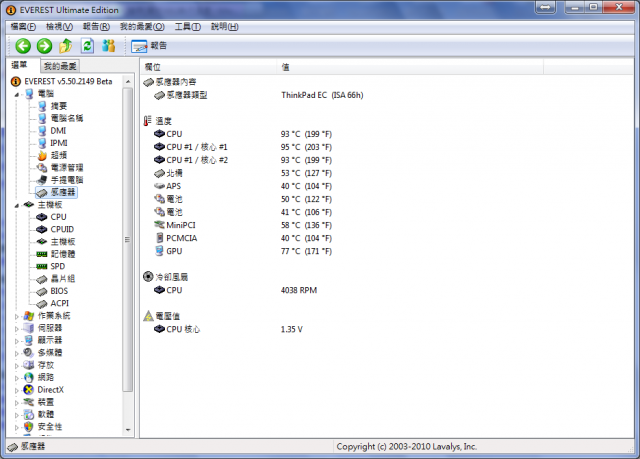This screenshot has width=640, height=459.
Task: Select the 感應器類型 ThinkPad EC row
Action: (x=258, y=95)
